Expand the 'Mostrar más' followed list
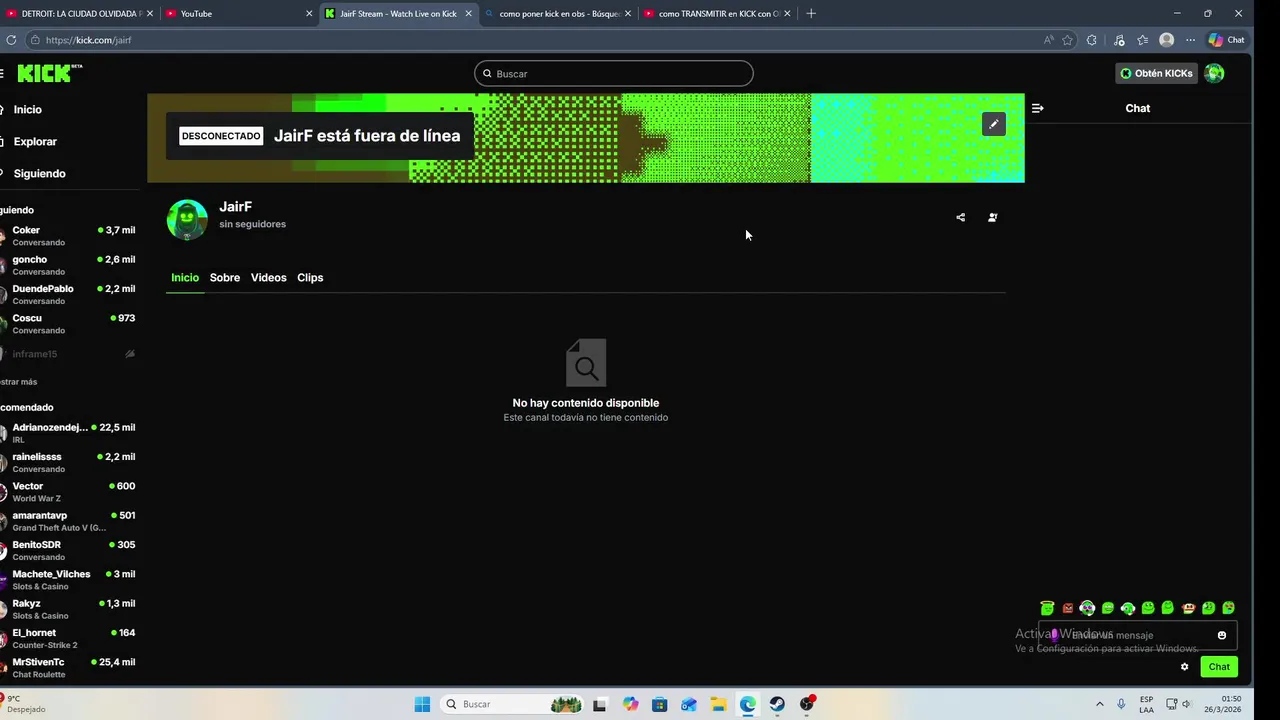Image resolution: width=1280 pixels, height=720 pixels. coord(18,382)
